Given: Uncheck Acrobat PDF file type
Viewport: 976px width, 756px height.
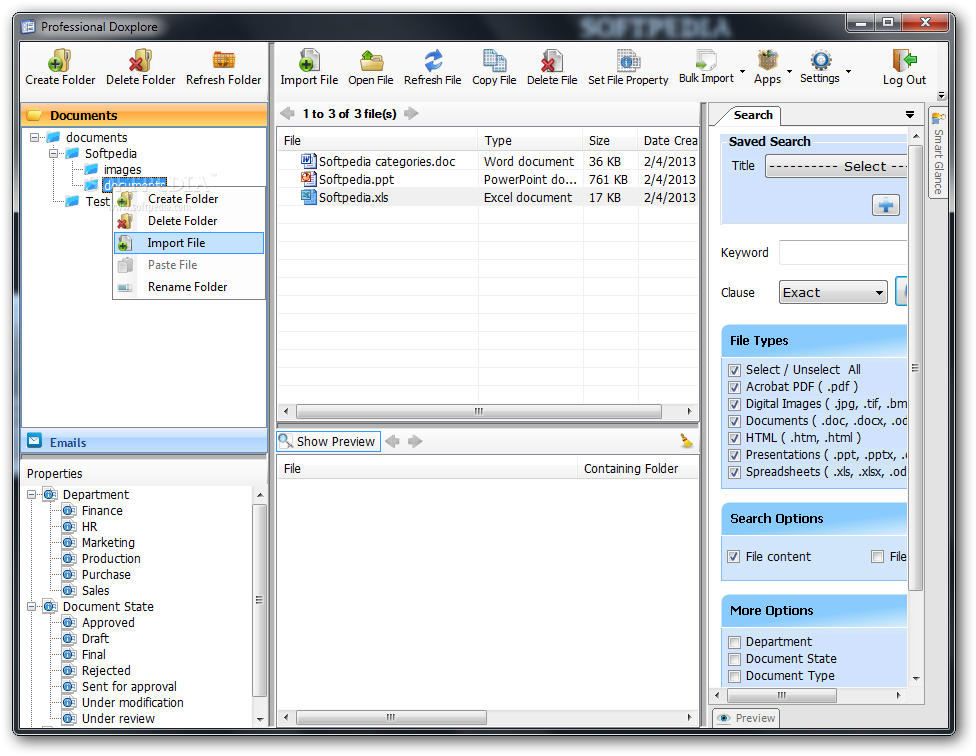Looking at the screenshot, I should tap(734, 387).
